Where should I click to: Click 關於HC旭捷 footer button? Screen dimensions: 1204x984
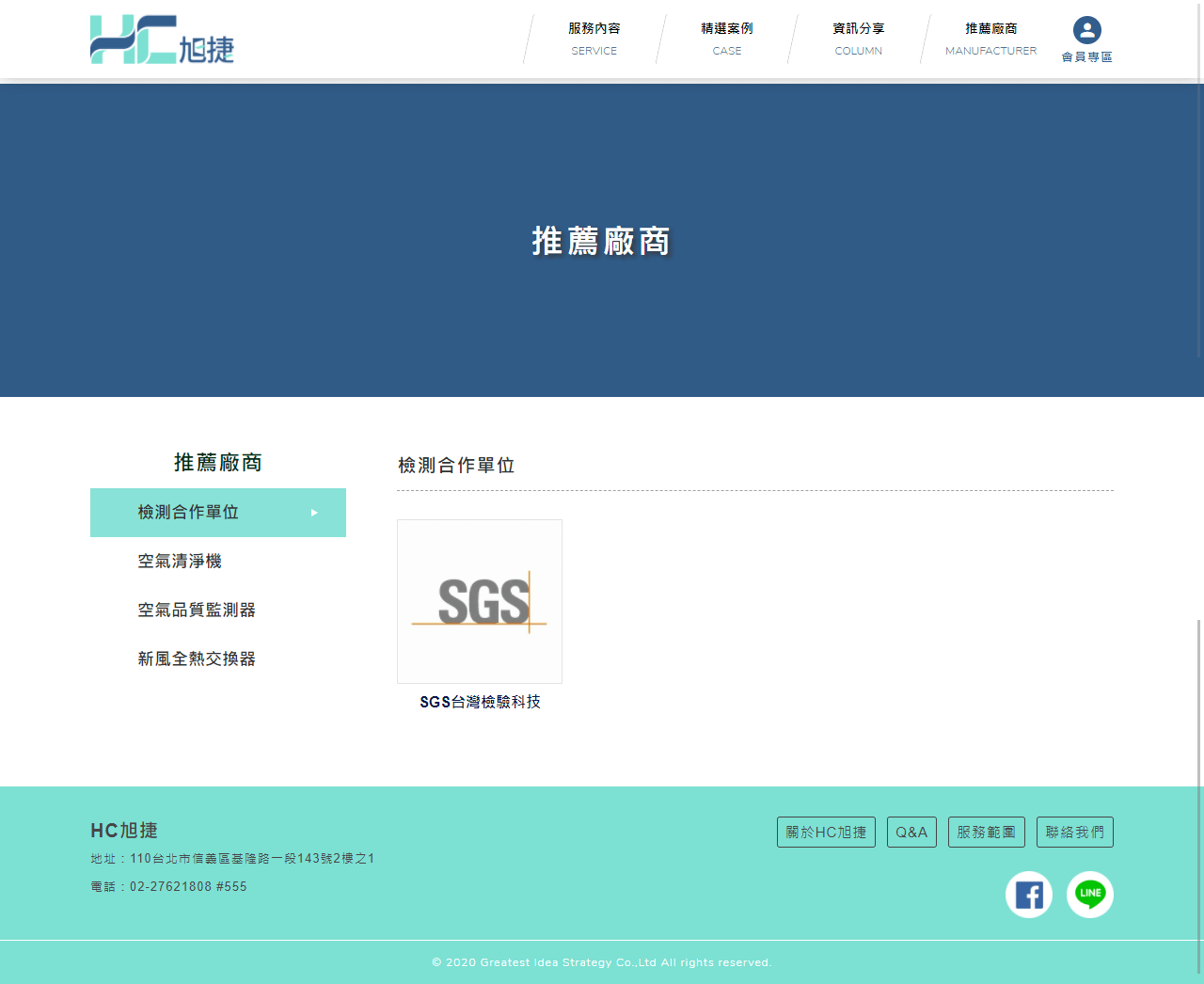click(826, 832)
